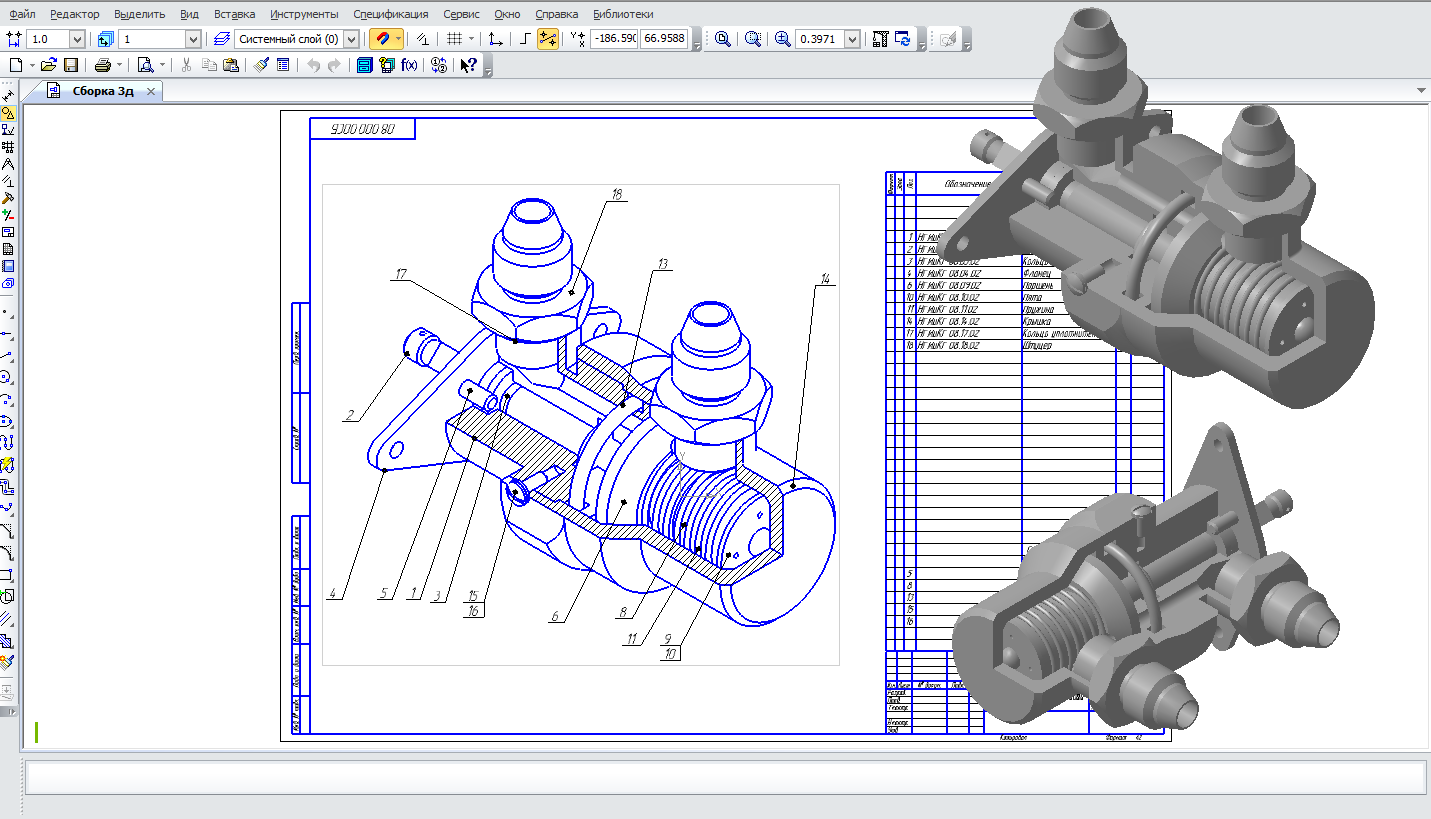
Task: Open the variables f(x) panel
Action: point(409,65)
